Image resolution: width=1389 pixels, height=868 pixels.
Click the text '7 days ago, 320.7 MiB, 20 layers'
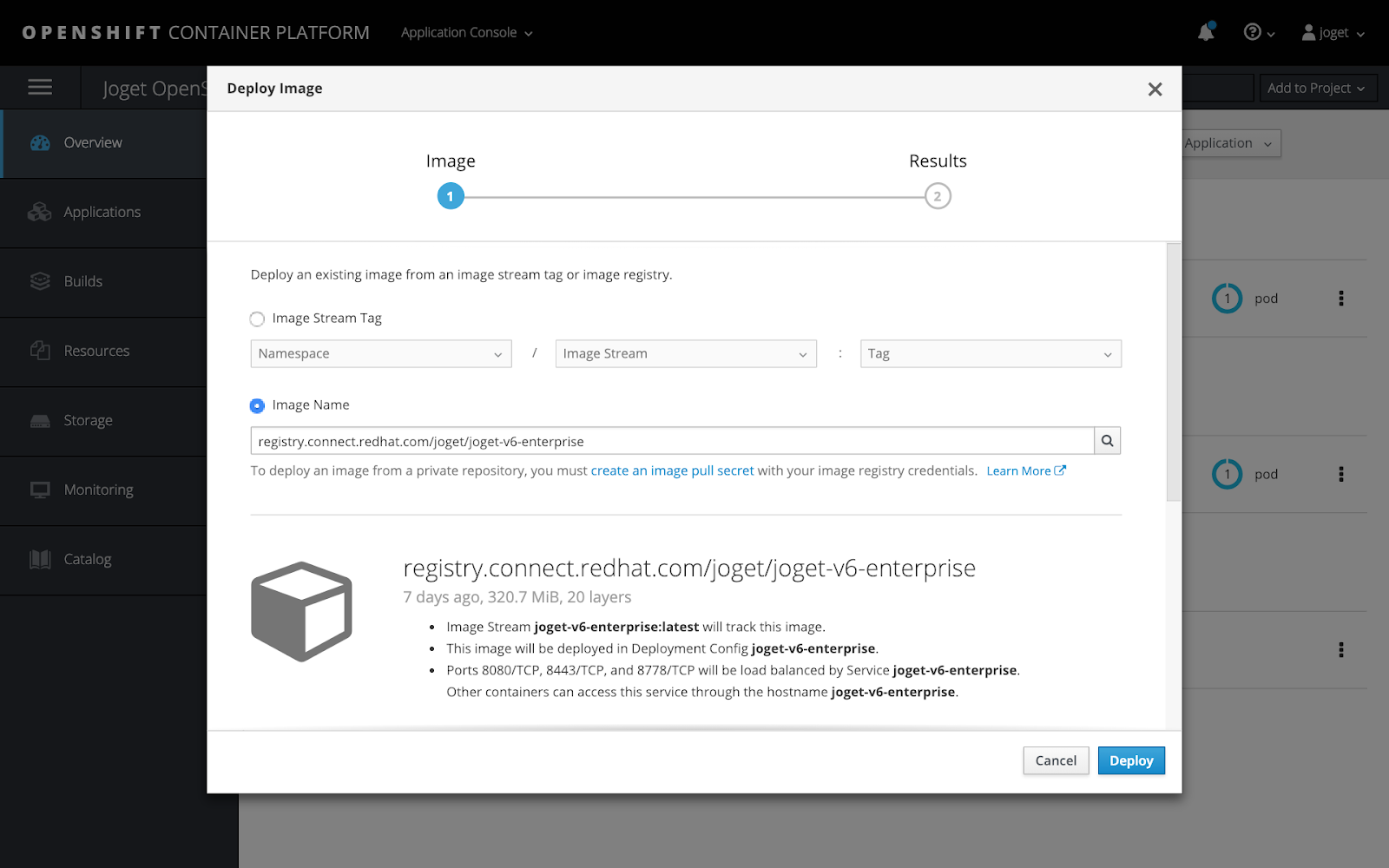(x=517, y=597)
